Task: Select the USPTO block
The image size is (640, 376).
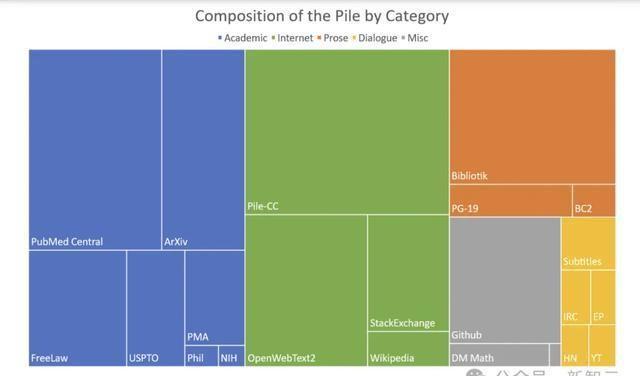Action: tap(156, 308)
